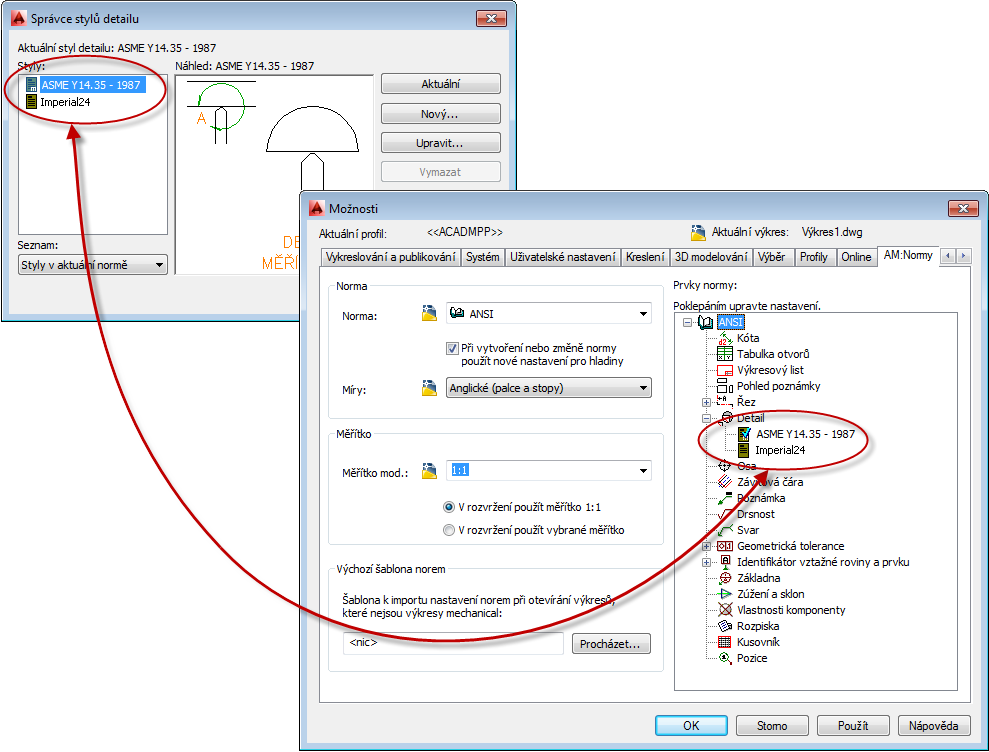Click the detail style preview thumbnail
The width and height of the screenshot is (989, 752).
[x=274, y=175]
